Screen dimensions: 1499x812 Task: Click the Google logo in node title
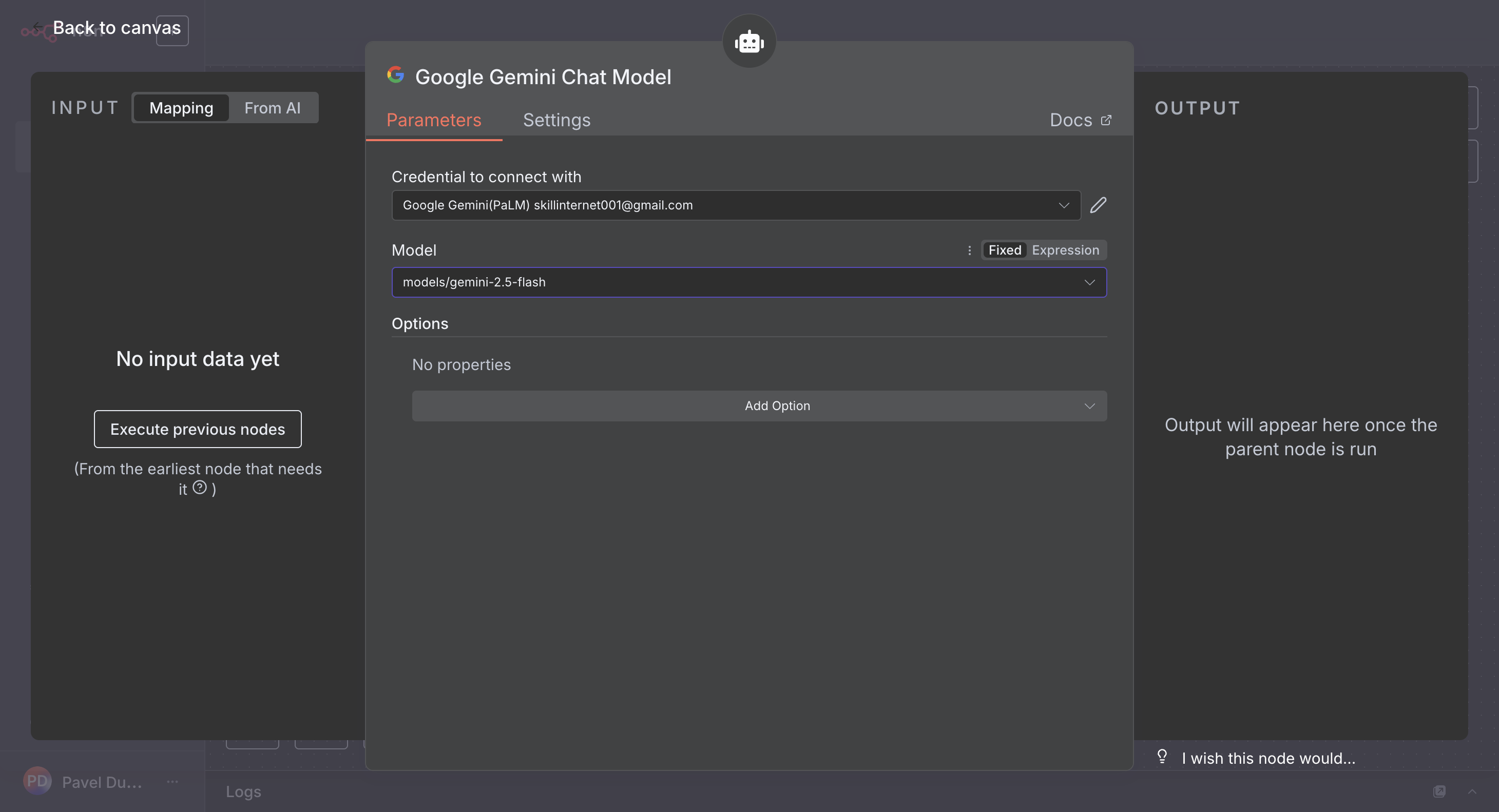pyautogui.click(x=396, y=75)
